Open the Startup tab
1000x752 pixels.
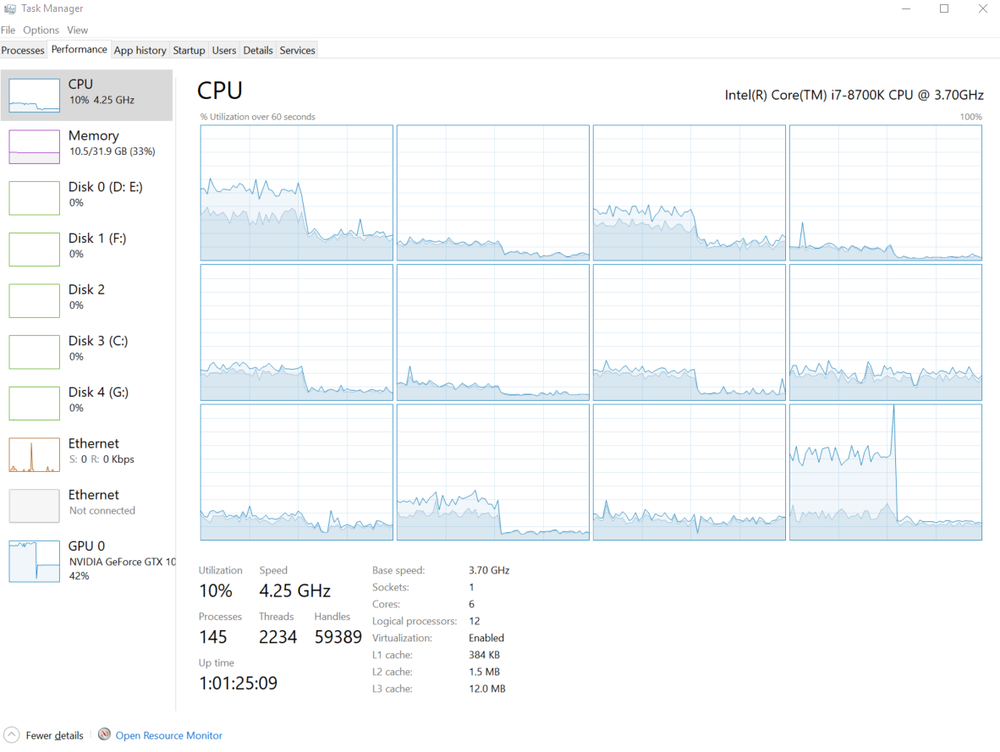pos(189,50)
